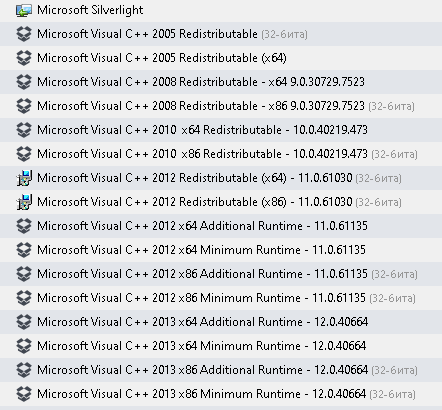
Task: Select Visual C++ 2012 x86 Minimum Runtime row
Action: (x=221, y=298)
